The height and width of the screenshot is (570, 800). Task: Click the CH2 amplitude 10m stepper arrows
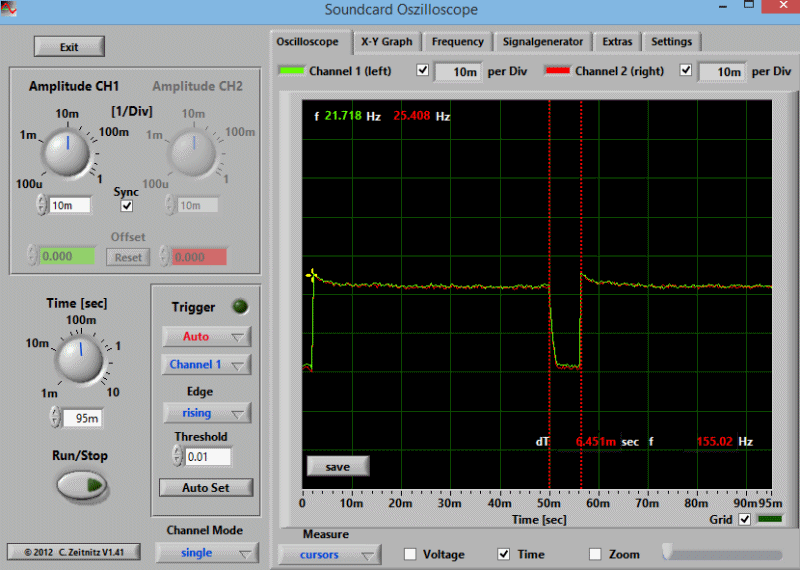tap(170, 205)
